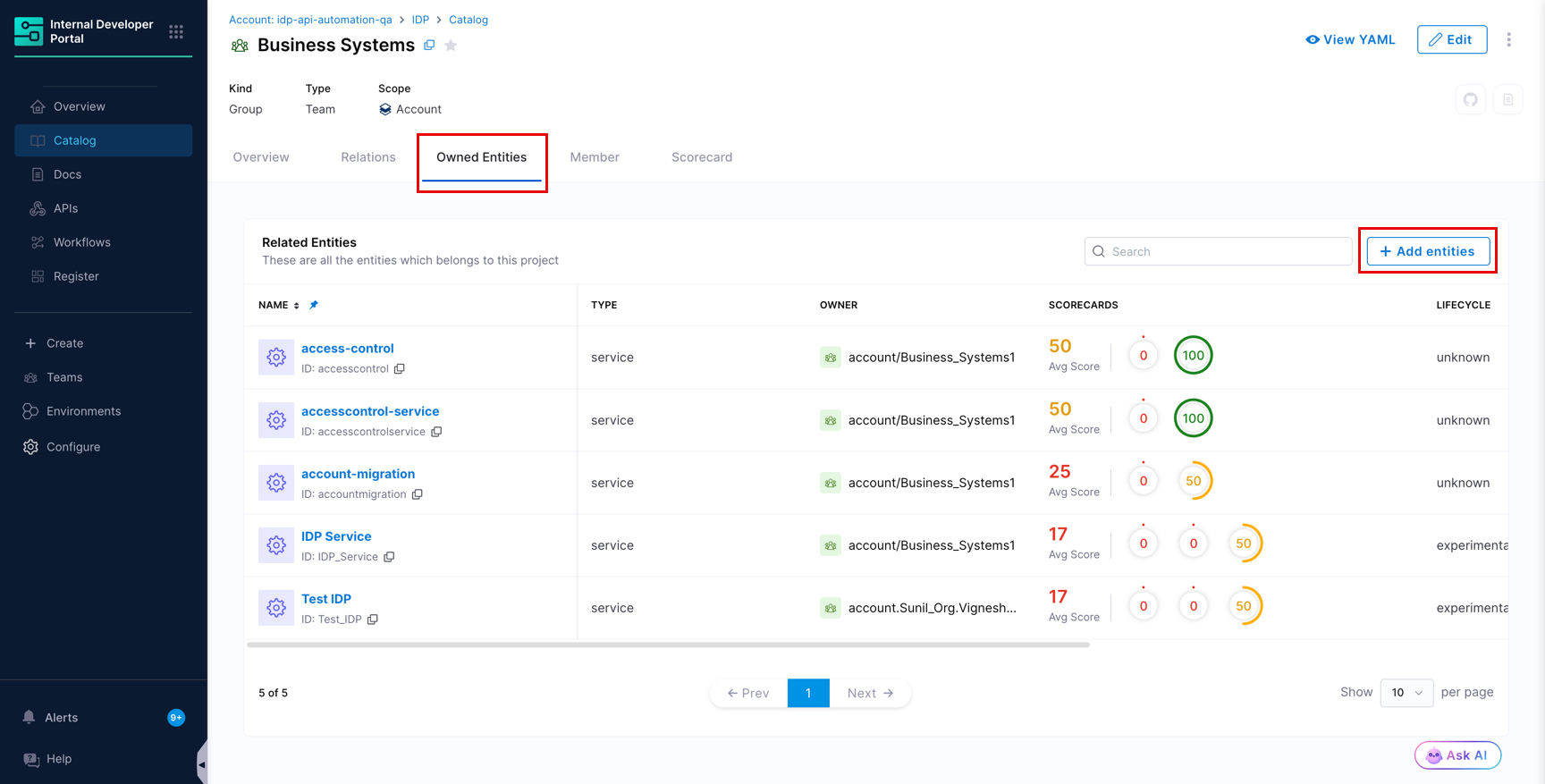Click the Add entities button
Image resolution: width=1545 pixels, height=784 pixels.
pyautogui.click(x=1428, y=251)
